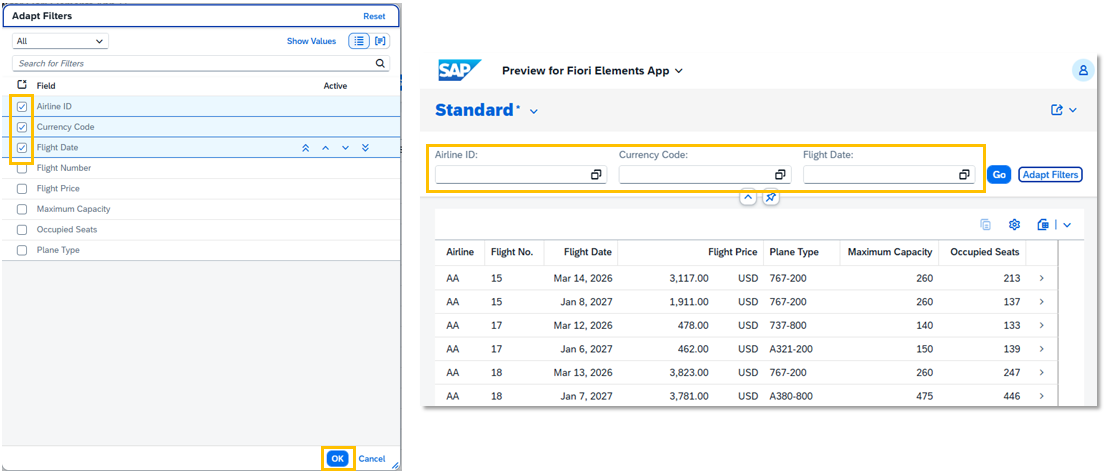Expand the Standard variant dropdown
Viewport: 1104px width, 474px height.
pyautogui.click(x=534, y=111)
